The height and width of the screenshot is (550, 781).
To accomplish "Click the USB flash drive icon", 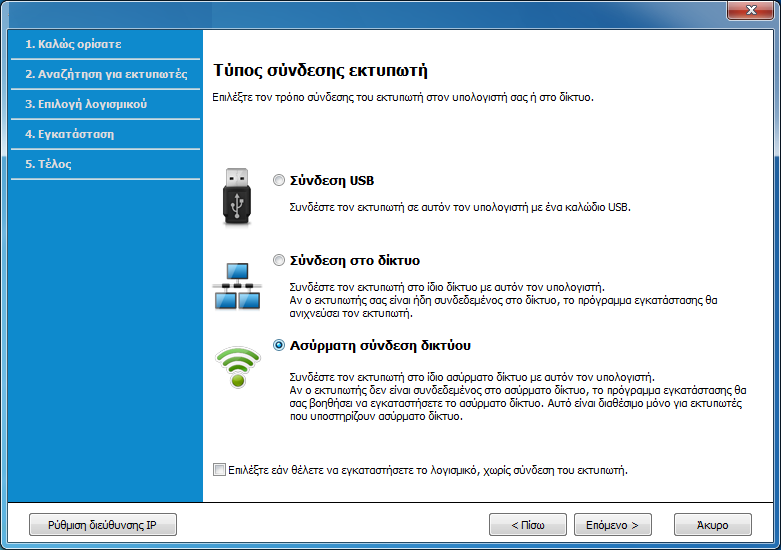I will click(x=237, y=197).
